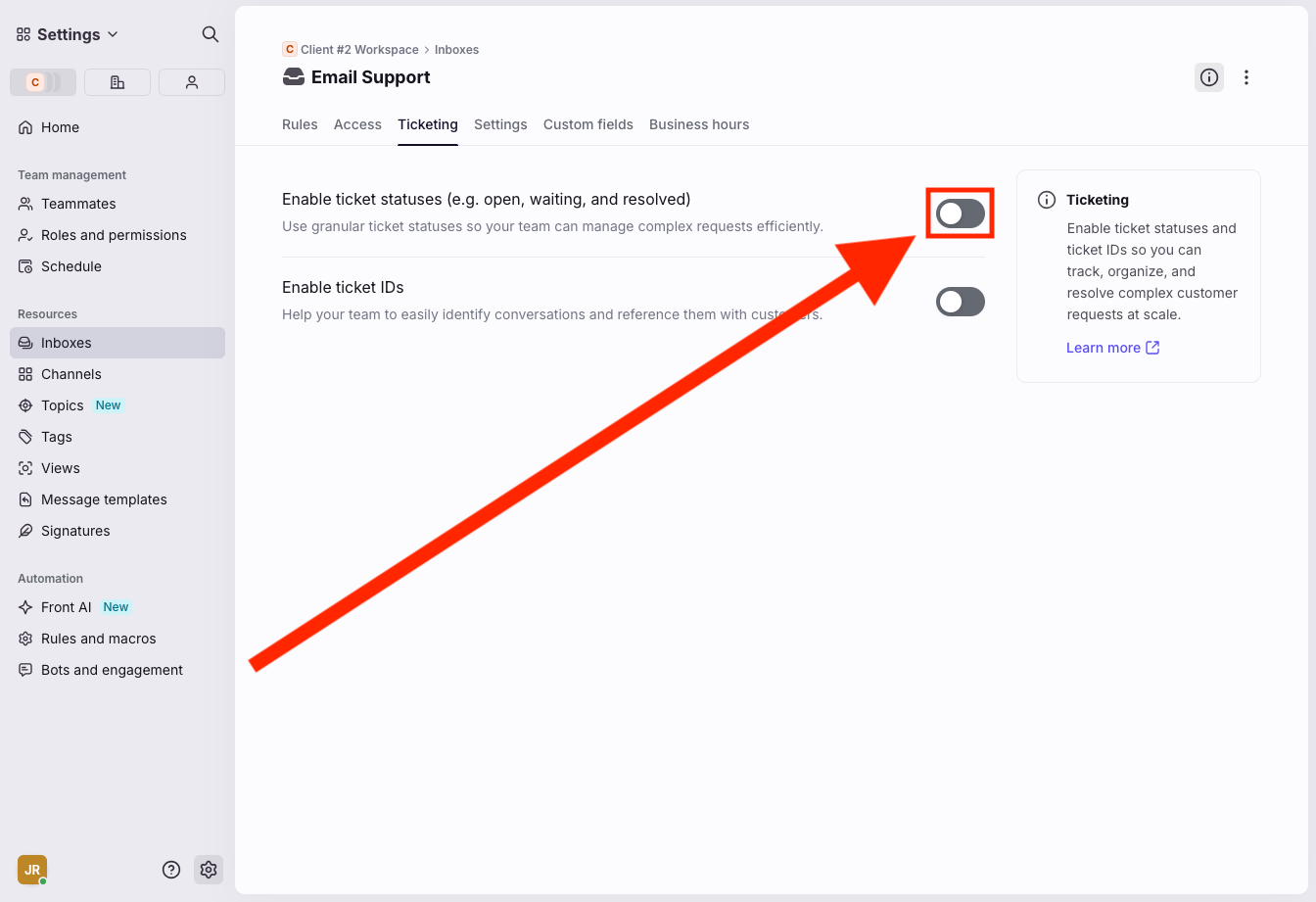Click the JR user avatar

(32, 870)
